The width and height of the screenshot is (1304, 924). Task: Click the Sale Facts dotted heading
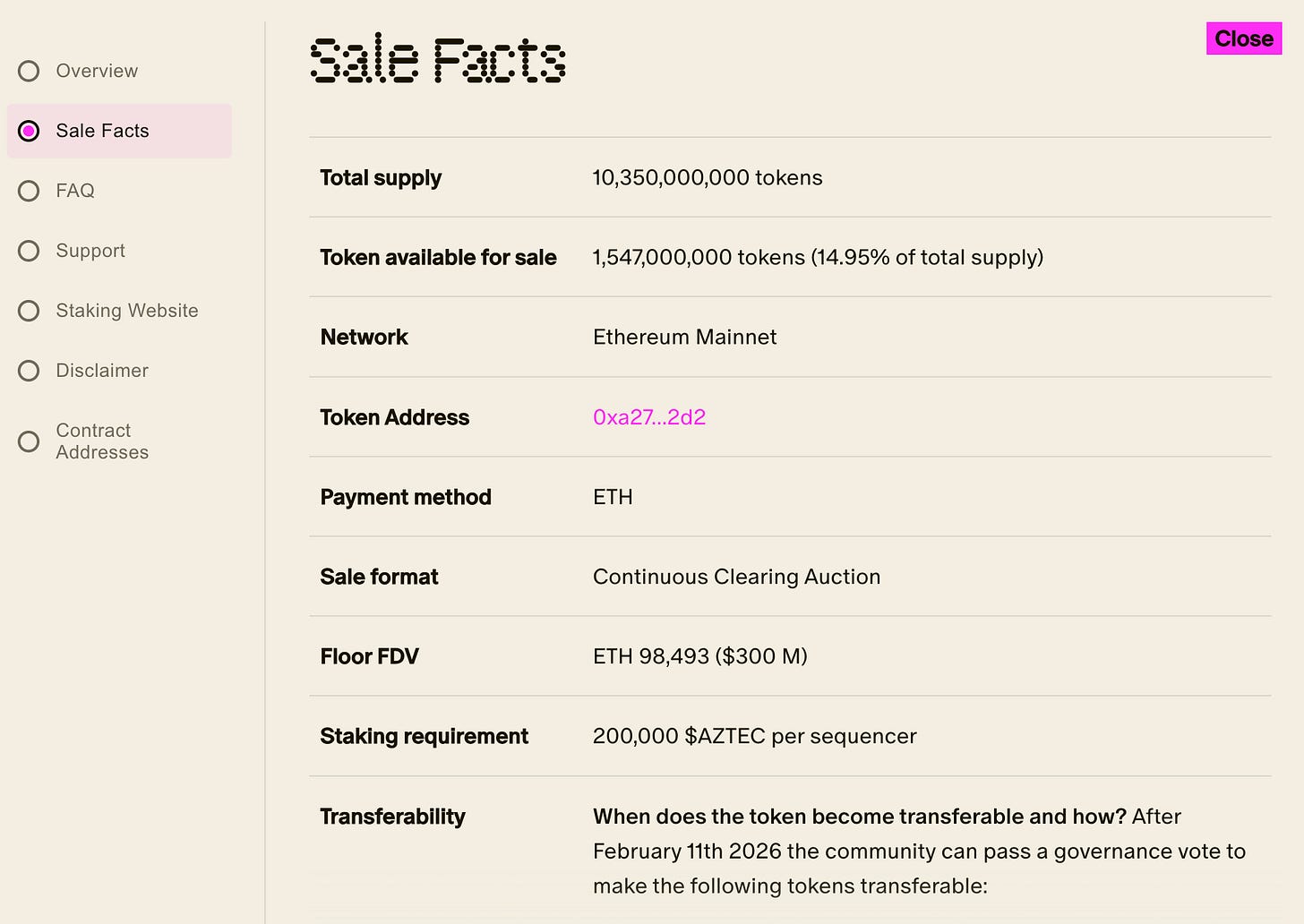pyautogui.click(x=438, y=61)
